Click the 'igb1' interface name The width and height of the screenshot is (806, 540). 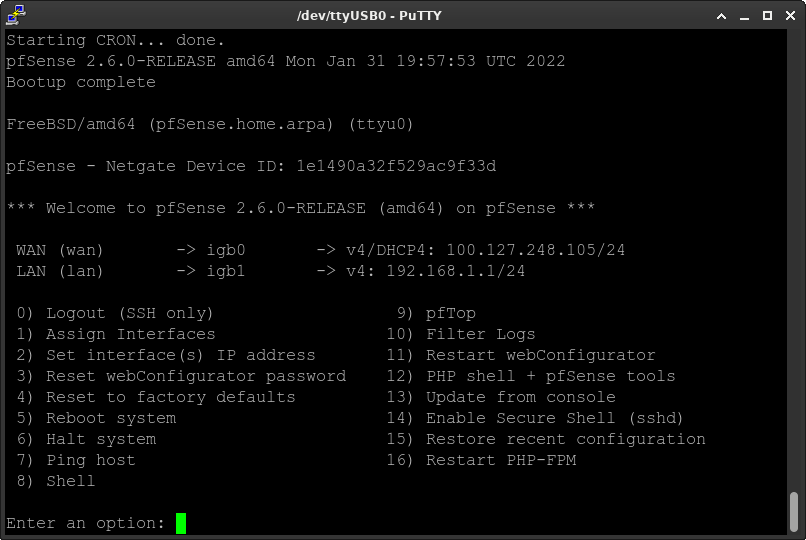tap(226, 271)
